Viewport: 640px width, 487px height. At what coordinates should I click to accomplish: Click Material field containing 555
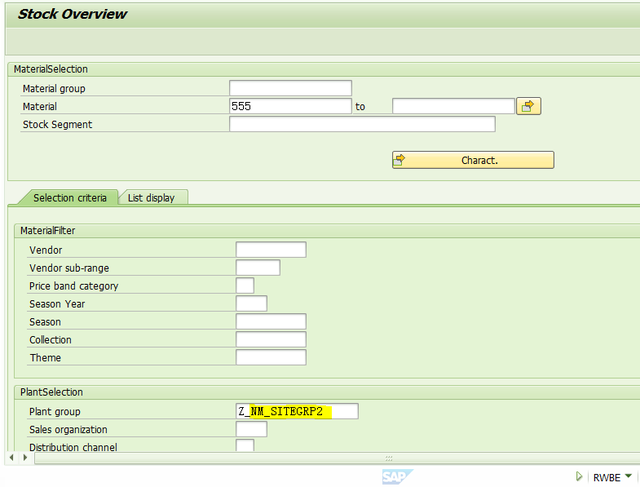tap(290, 106)
